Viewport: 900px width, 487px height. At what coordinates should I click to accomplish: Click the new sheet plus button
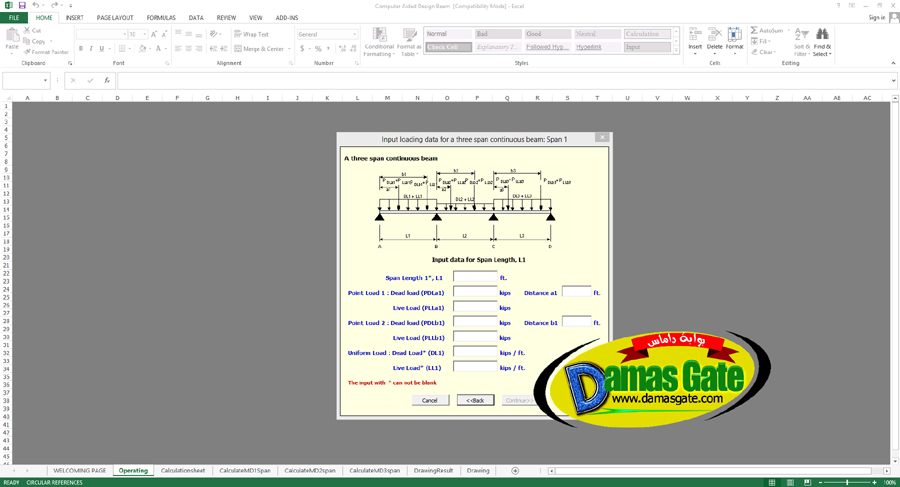coord(515,471)
